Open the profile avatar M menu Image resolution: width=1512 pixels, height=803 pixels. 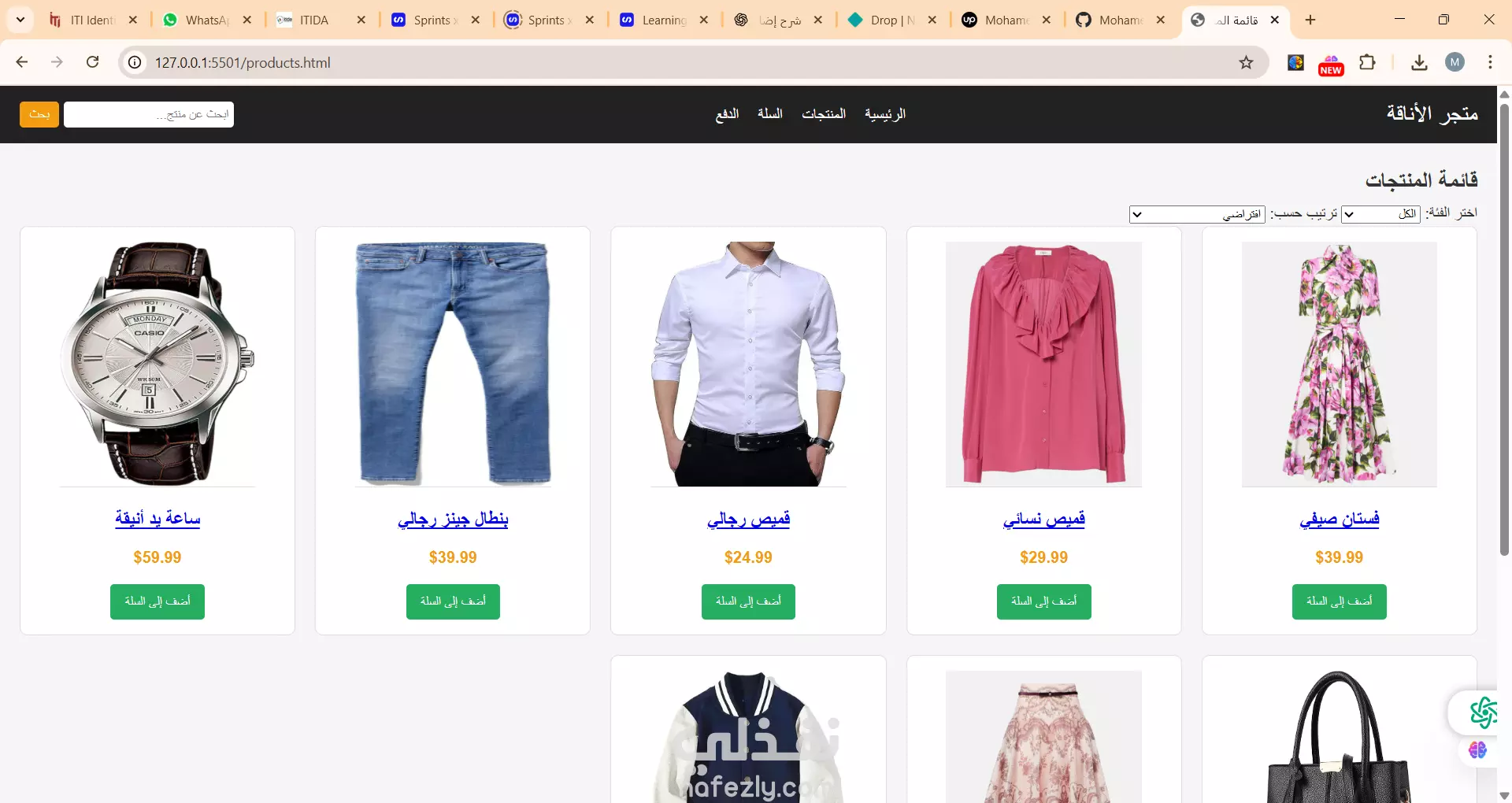(1455, 62)
